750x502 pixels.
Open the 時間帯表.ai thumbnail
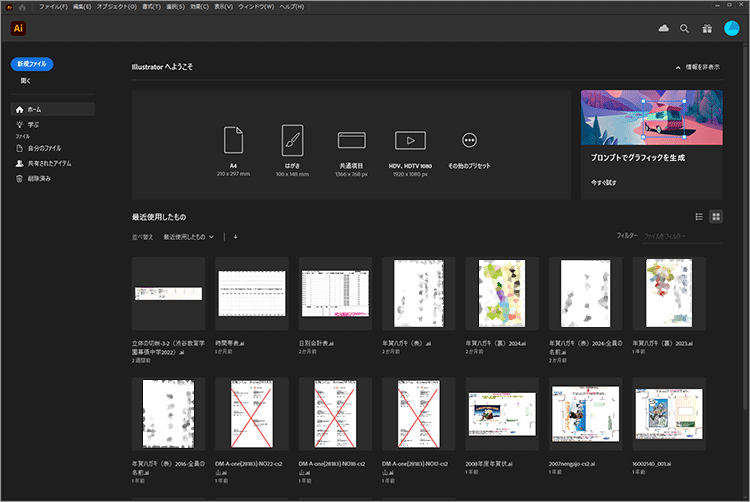pyautogui.click(x=252, y=294)
